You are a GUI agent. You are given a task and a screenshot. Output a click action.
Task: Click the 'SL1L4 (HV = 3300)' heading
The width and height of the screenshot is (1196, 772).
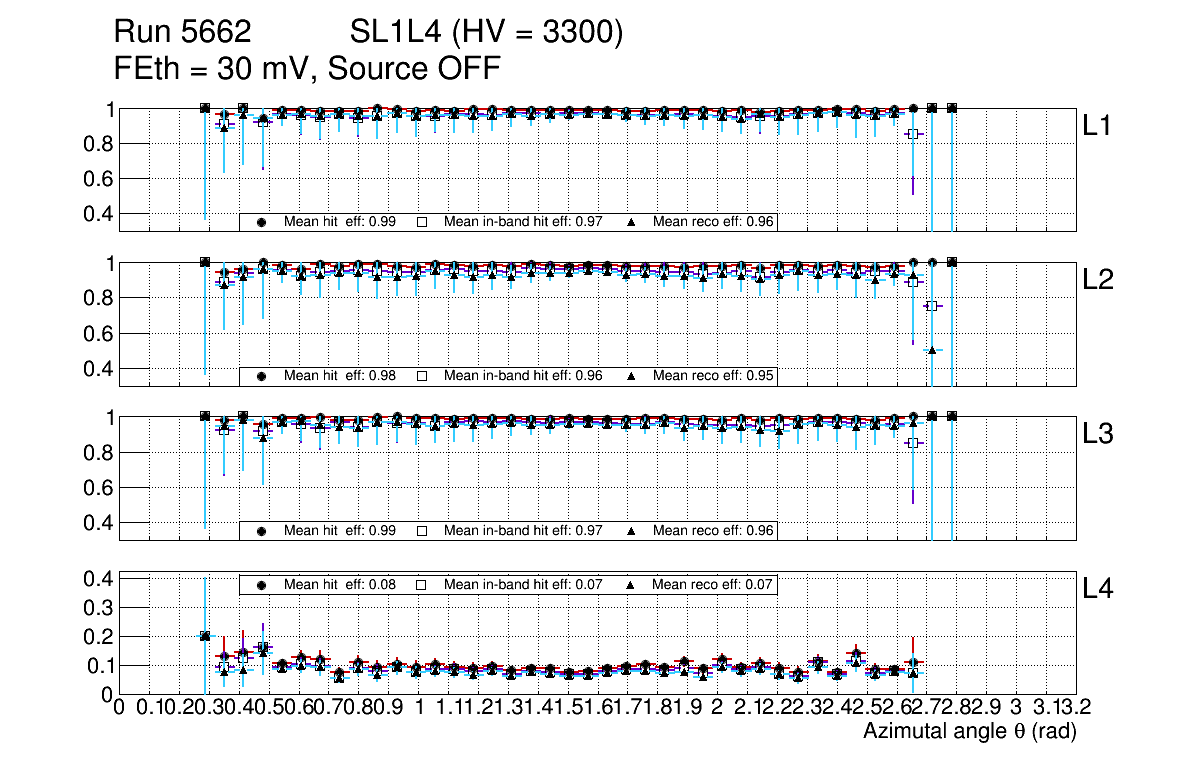click(487, 33)
